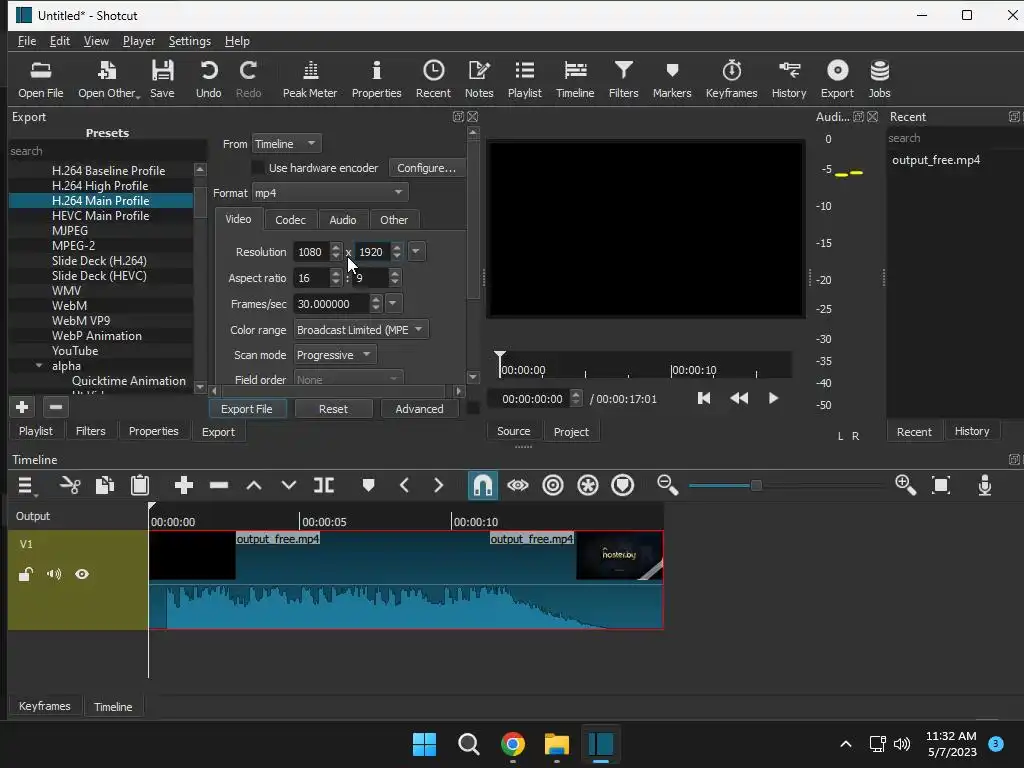Viewport: 1024px width, 768px height.
Task: Hide the V1 track with eye icon
Action: click(x=82, y=574)
